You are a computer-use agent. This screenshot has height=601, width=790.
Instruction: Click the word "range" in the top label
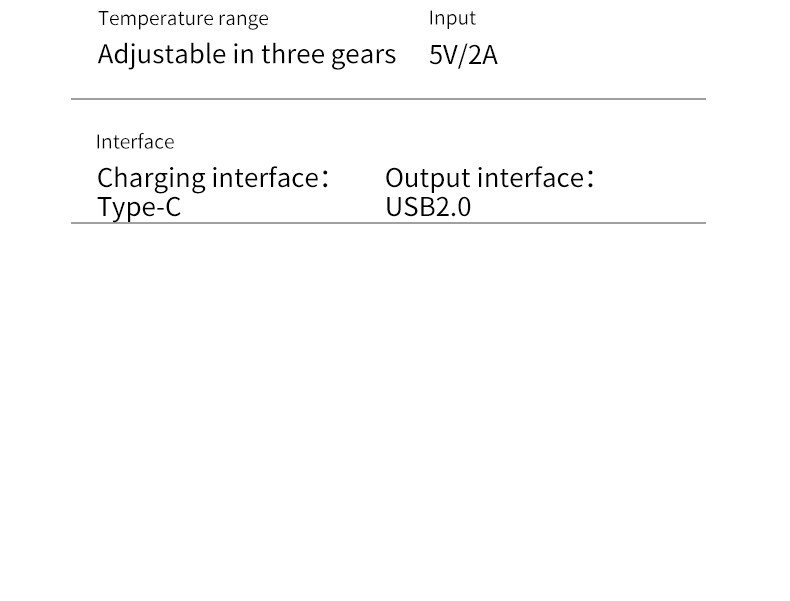pos(243,20)
